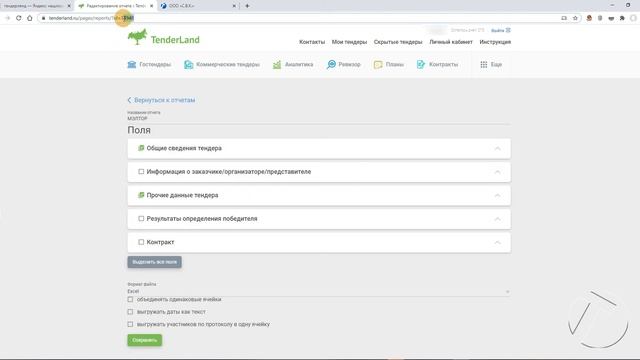Click the Ревизор text link
The width and height of the screenshot is (640, 360).
(349, 64)
